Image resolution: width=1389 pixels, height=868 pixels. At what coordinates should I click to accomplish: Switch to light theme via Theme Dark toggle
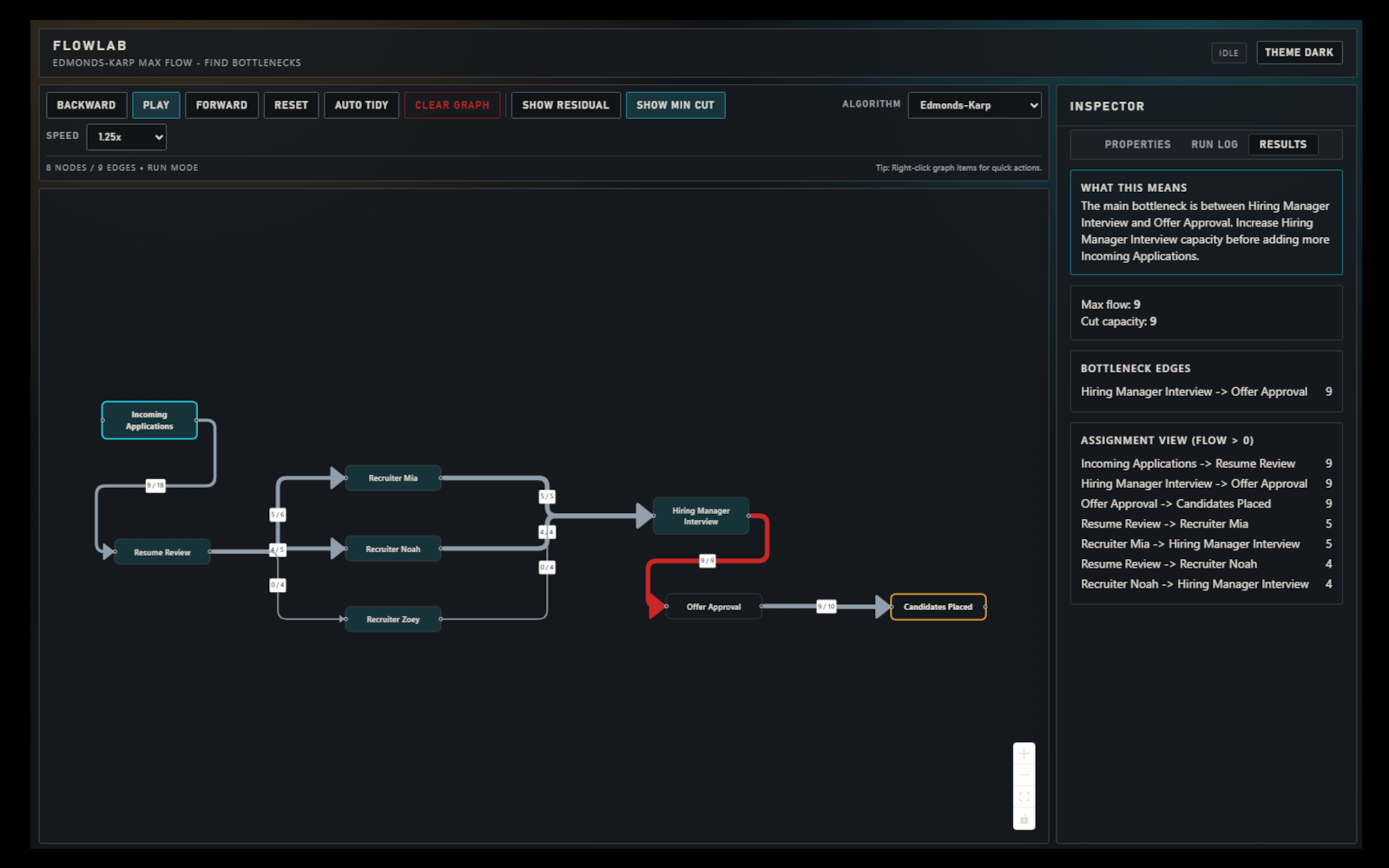1299,52
